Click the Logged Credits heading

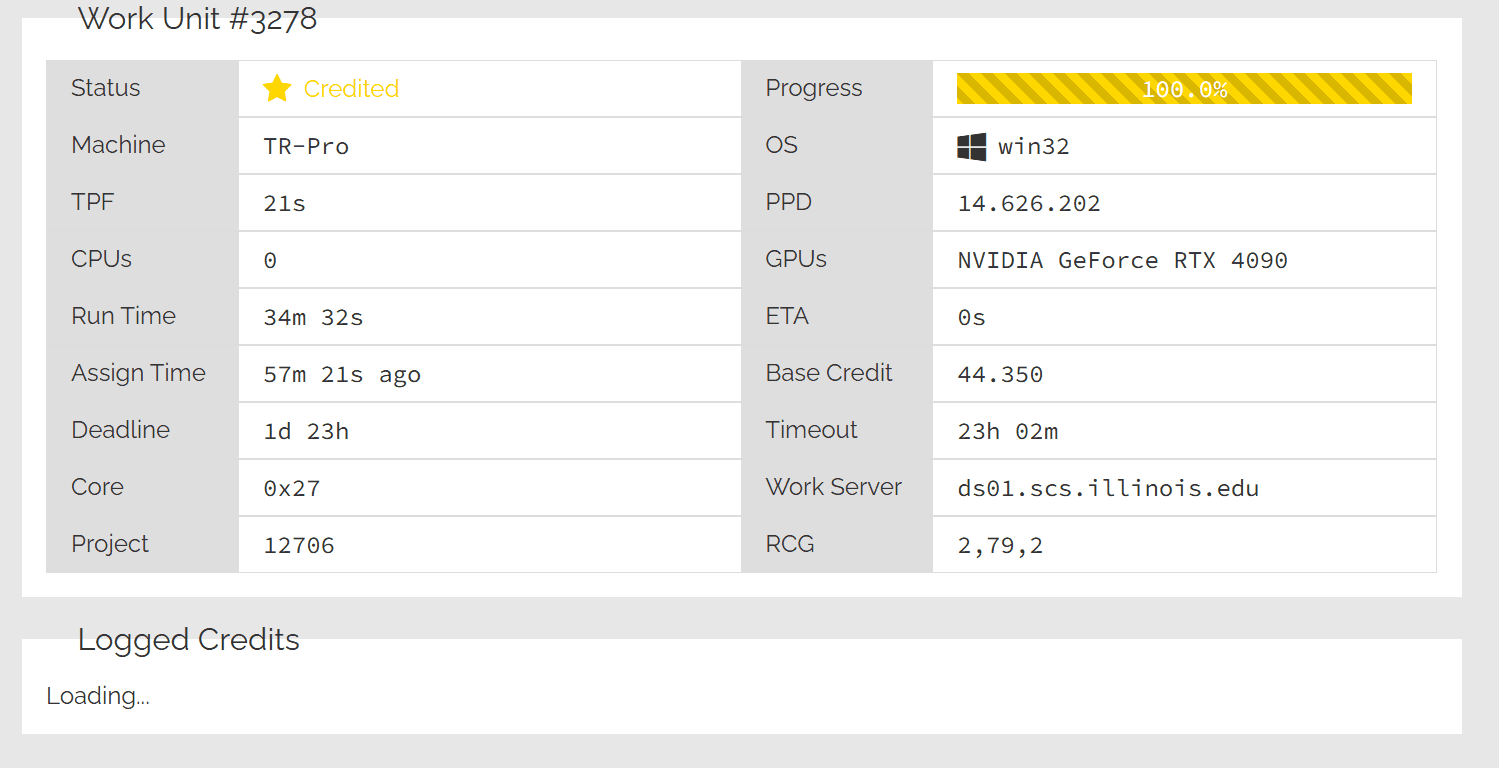pyautogui.click(x=189, y=640)
